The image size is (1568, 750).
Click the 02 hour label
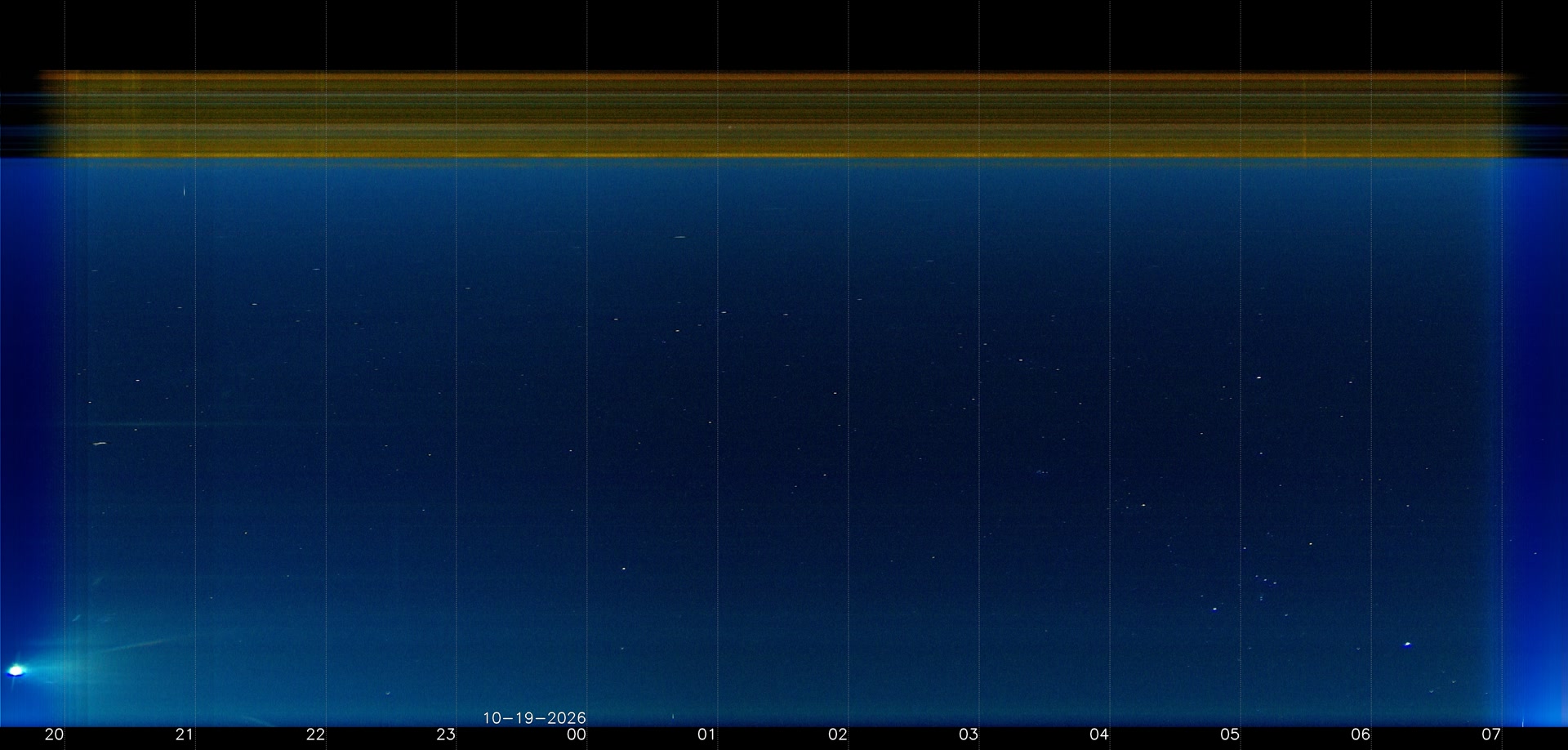click(x=838, y=734)
